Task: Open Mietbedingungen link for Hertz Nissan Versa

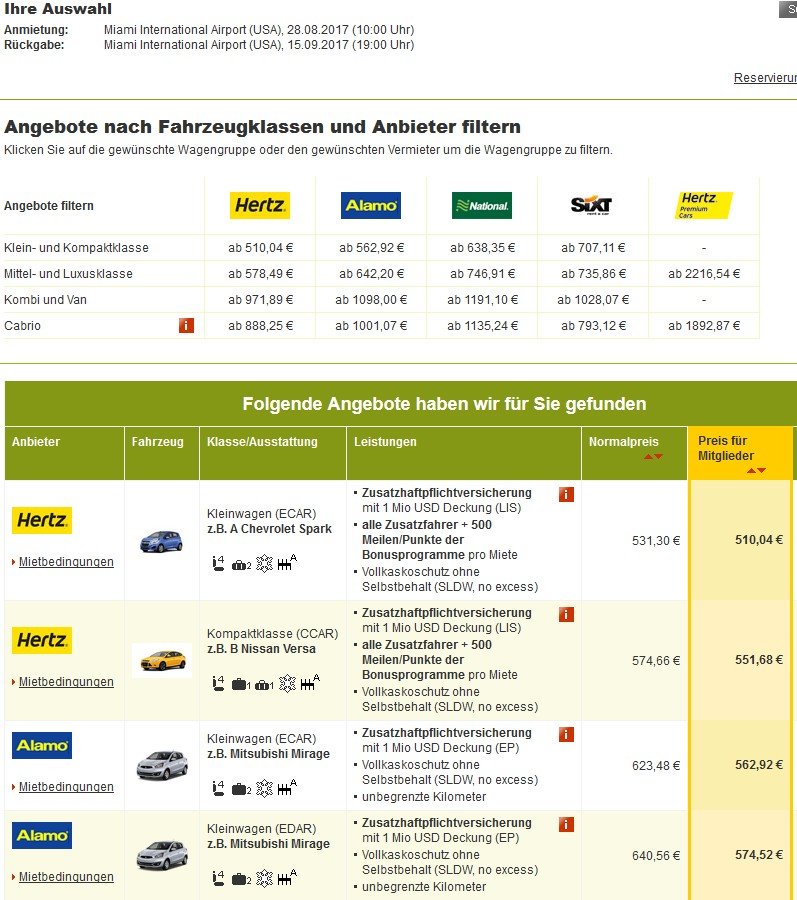Action: coord(66,682)
